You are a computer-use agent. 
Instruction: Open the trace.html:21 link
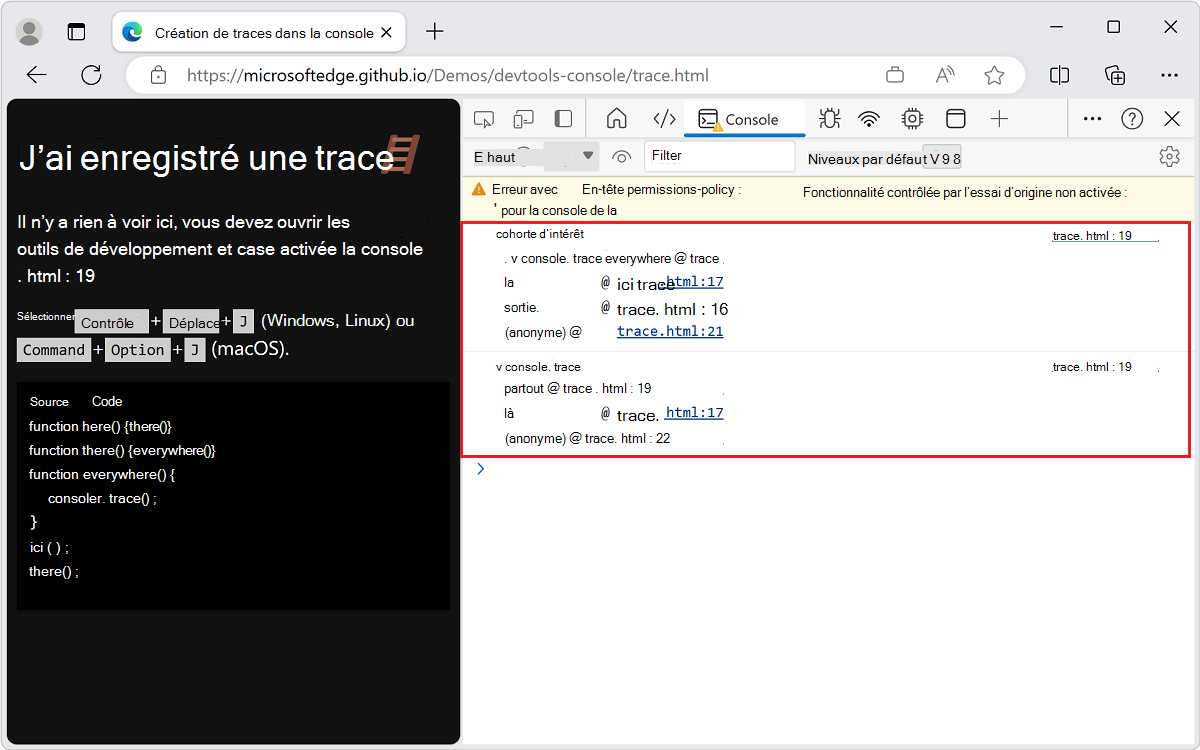(670, 331)
